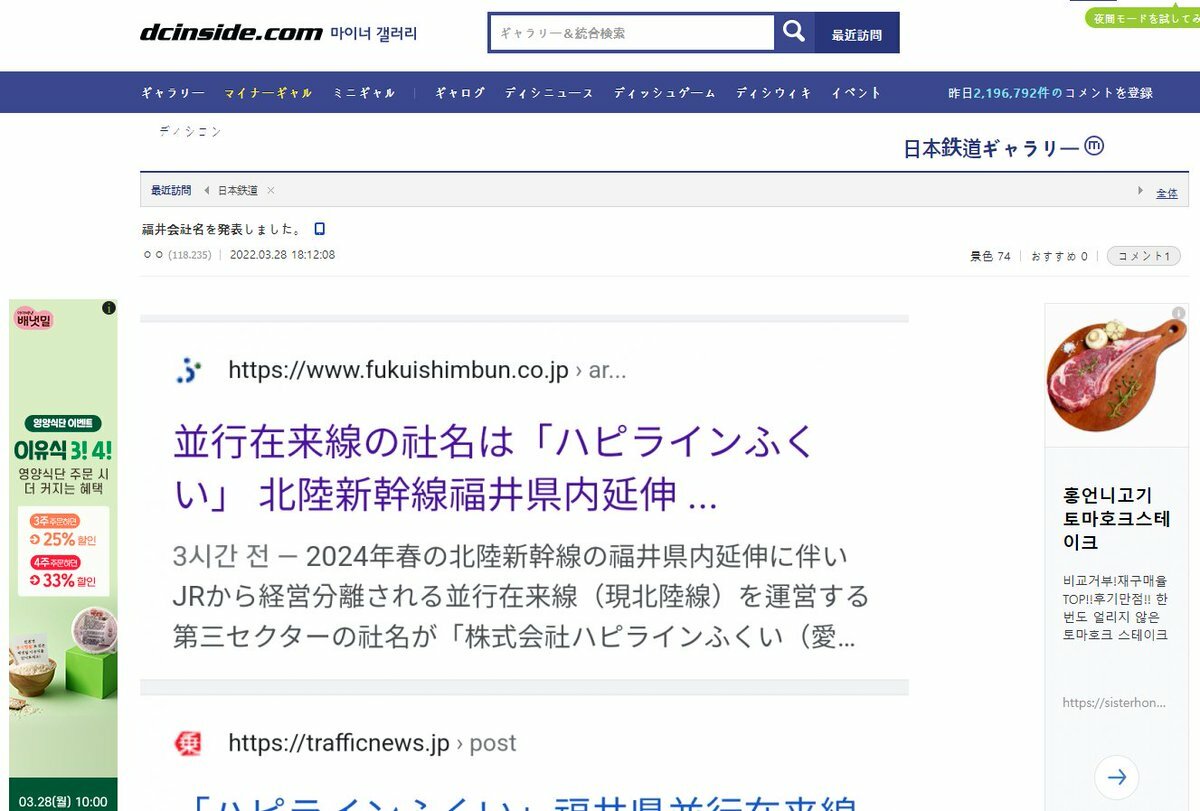This screenshot has height=811, width=1200.
Task: Click the magnifying glass search icon
Action: (794, 32)
